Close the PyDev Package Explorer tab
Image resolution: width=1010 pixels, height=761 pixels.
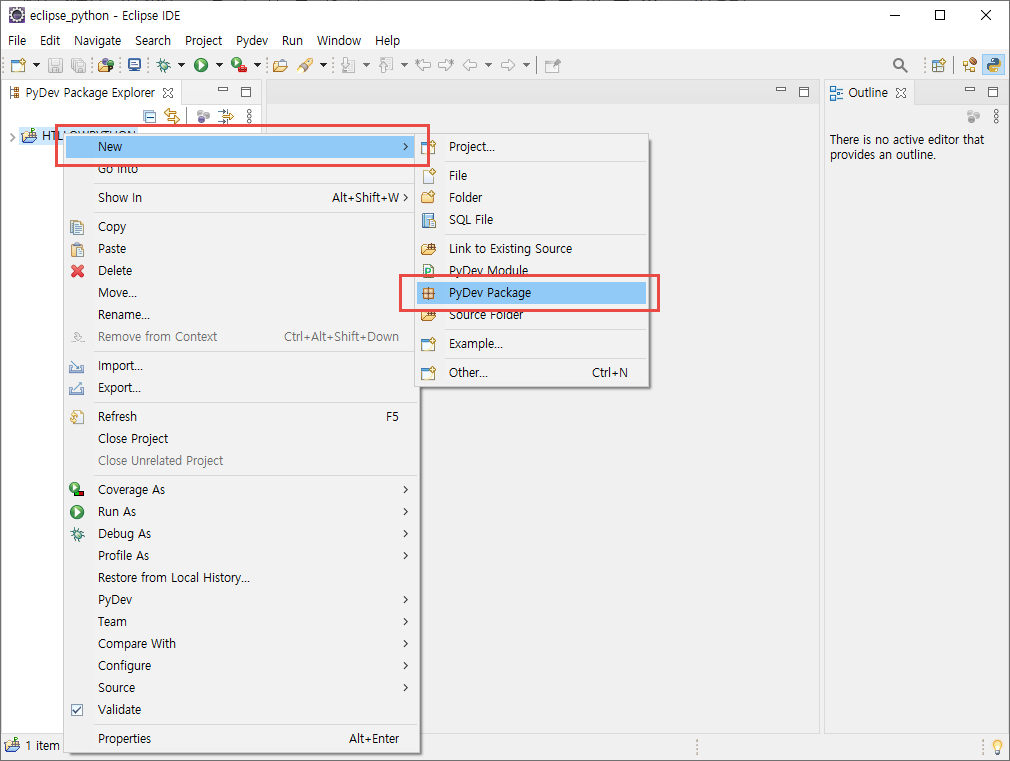(168, 93)
